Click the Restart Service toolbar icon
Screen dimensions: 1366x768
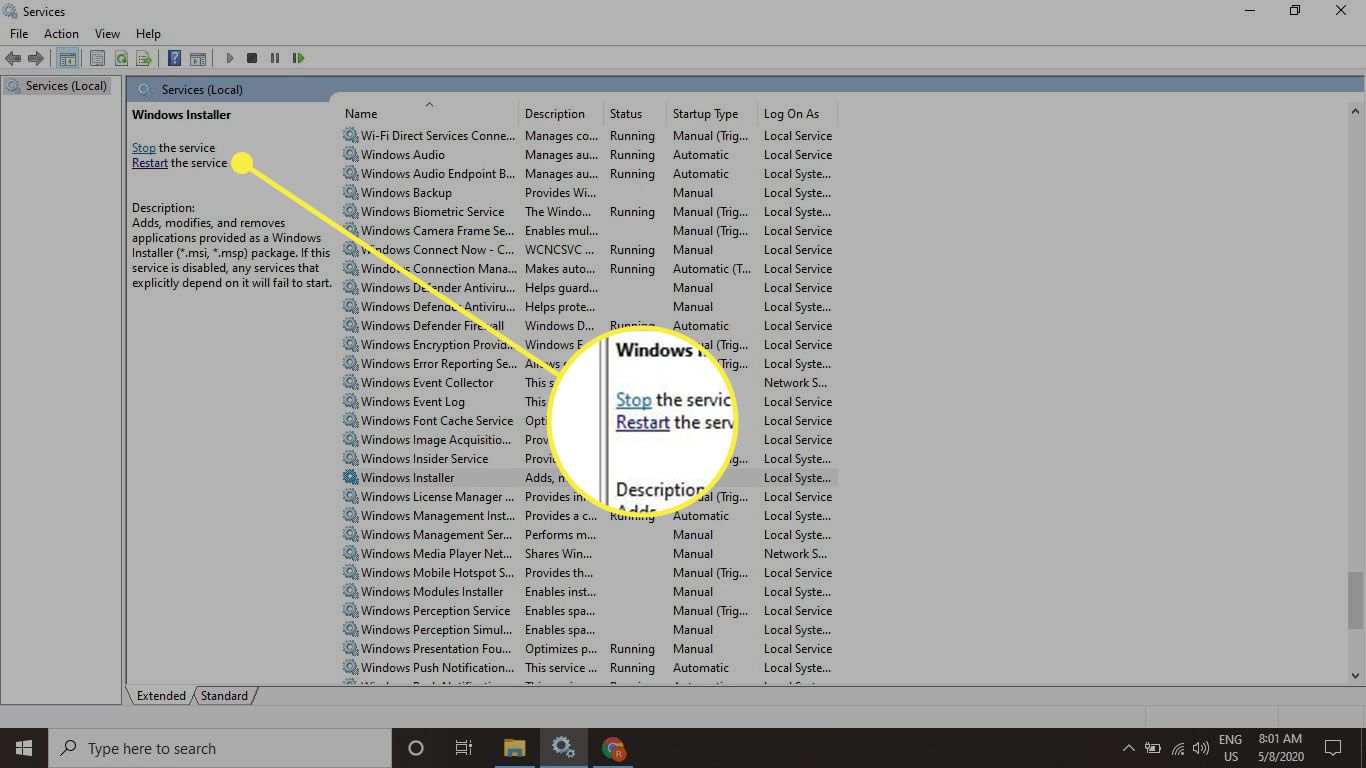pyautogui.click(x=298, y=59)
